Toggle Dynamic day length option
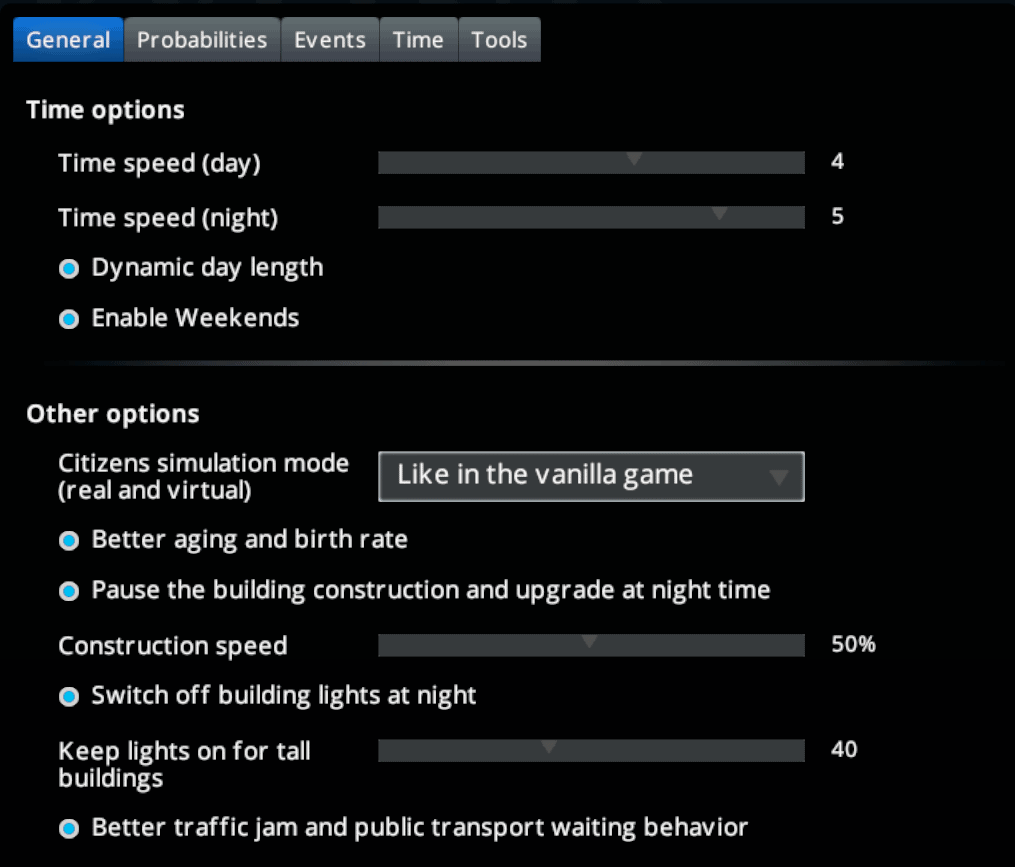Image resolution: width=1015 pixels, height=867 pixels. click(69, 269)
